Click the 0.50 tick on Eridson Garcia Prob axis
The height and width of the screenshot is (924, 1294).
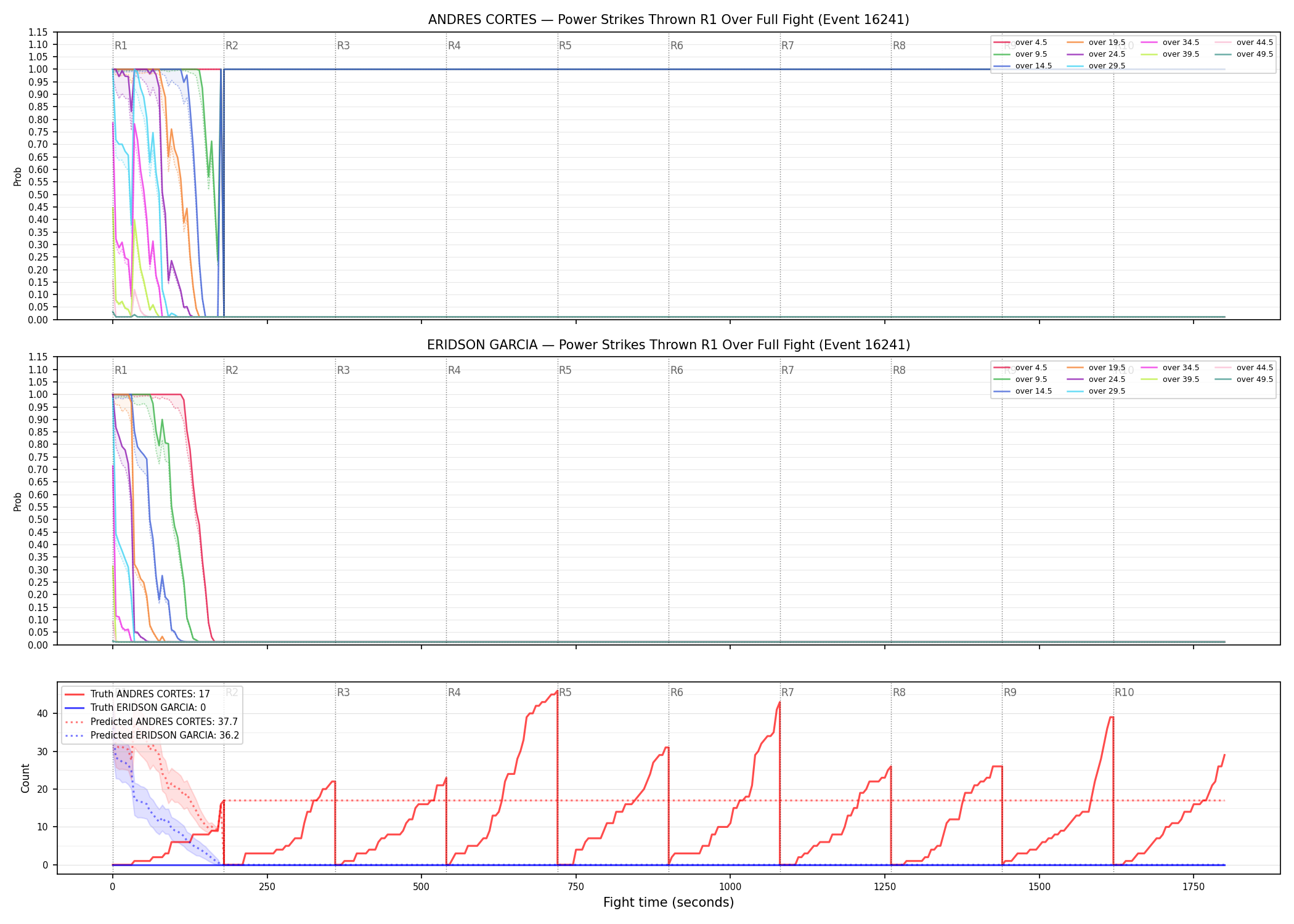[x=38, y=519]
